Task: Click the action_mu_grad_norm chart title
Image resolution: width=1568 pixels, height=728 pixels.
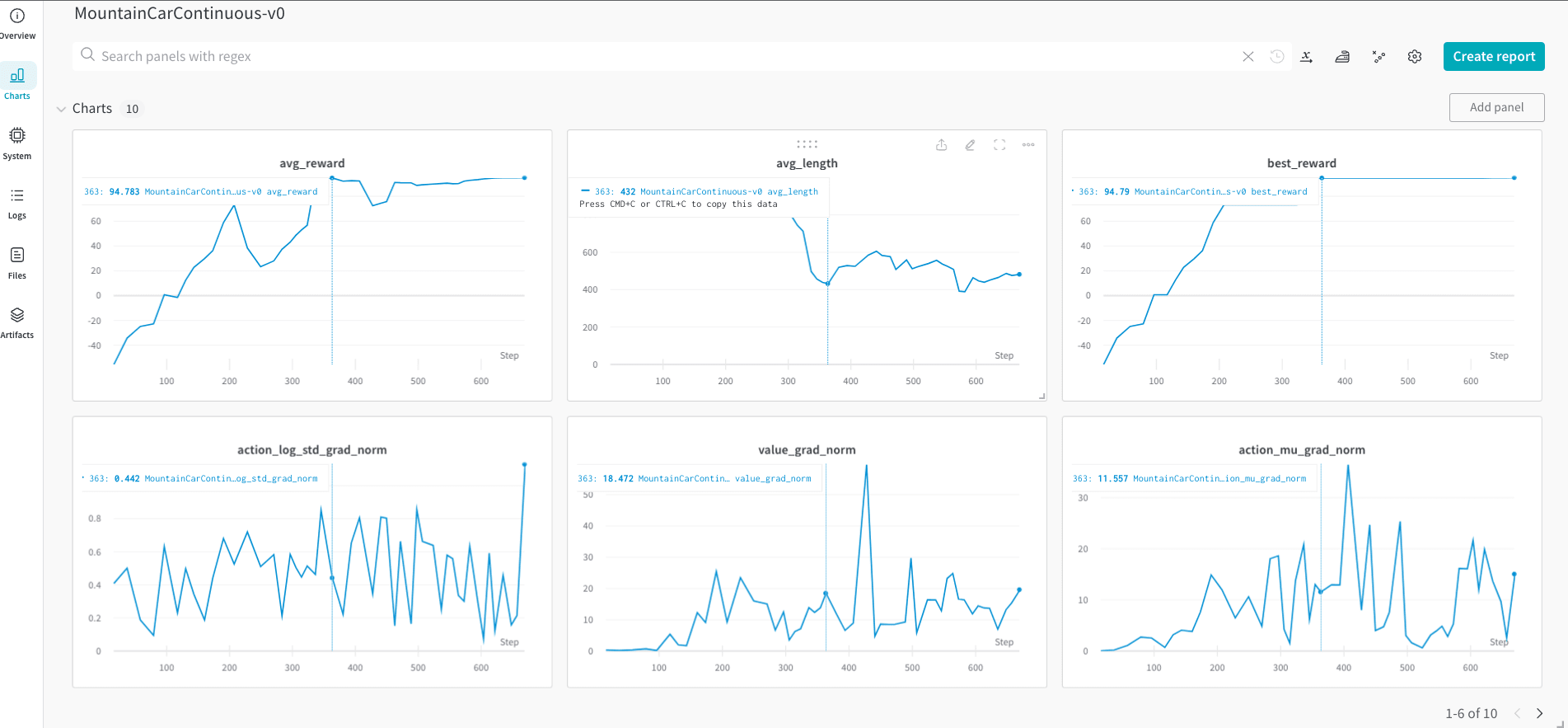Action: (x=1302, y=450)
